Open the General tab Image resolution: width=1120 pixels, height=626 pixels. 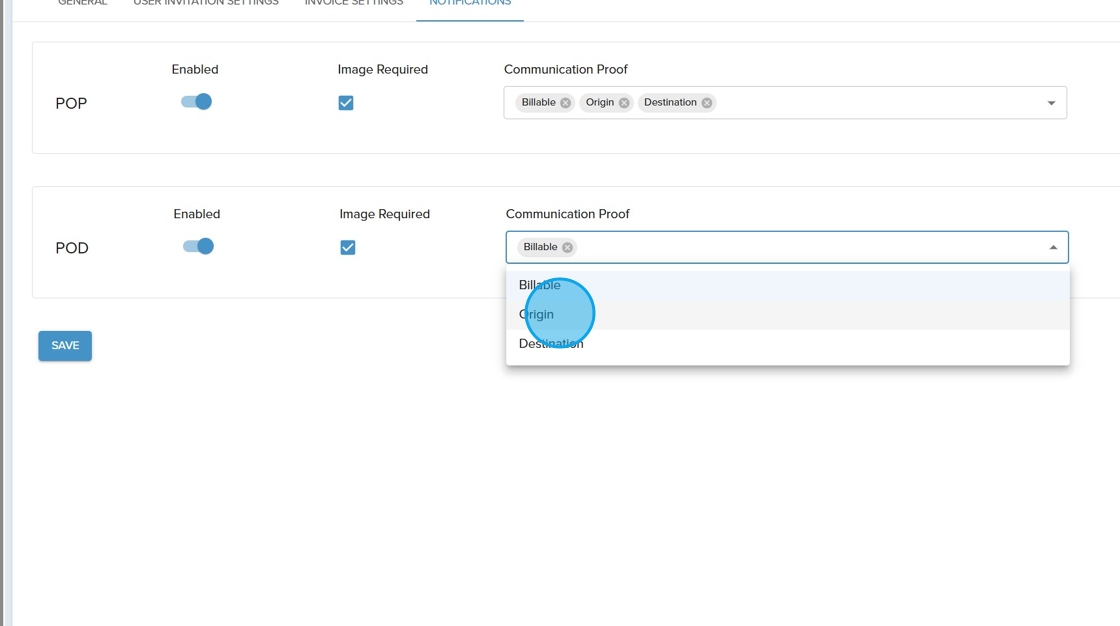(83, 5)
